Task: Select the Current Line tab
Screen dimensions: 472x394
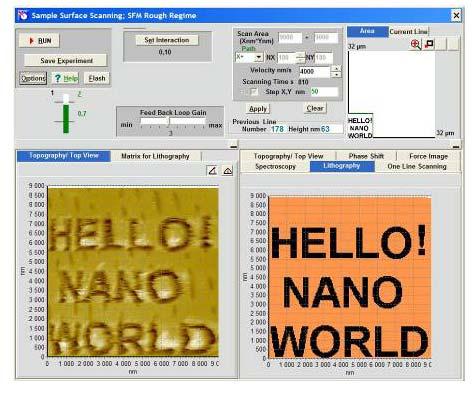Action: click(x=409, y=32)
